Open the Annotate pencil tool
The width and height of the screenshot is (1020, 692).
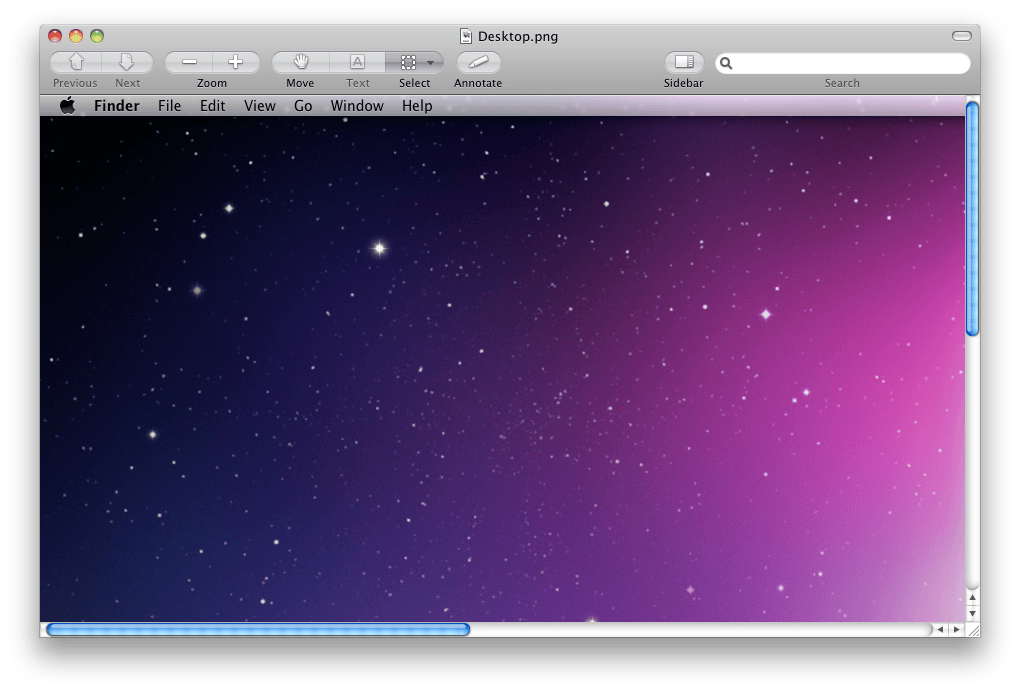click(x=478, y=62)
